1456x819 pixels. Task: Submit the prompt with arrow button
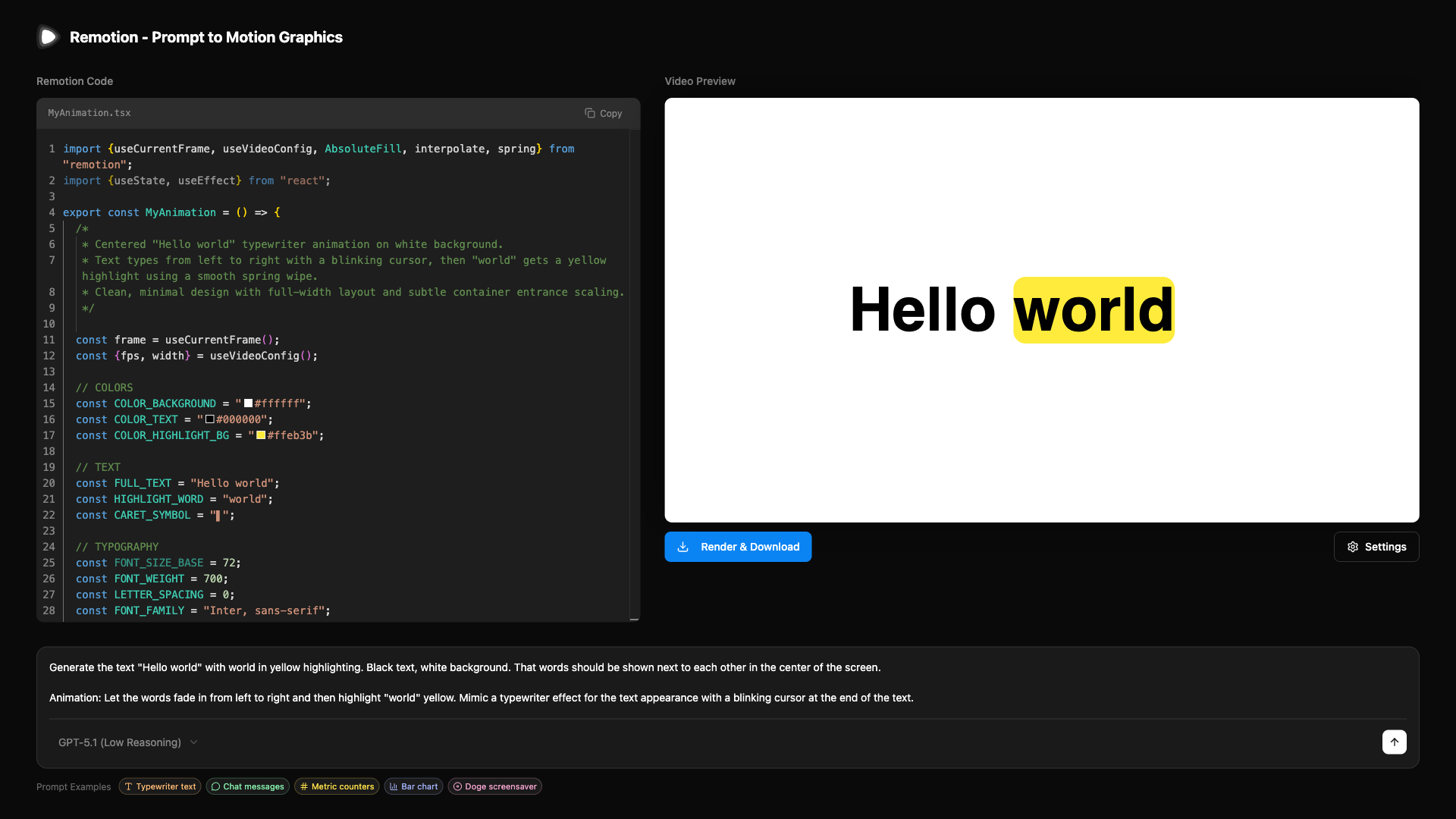pyautogui.click(x=1394, y=742)
